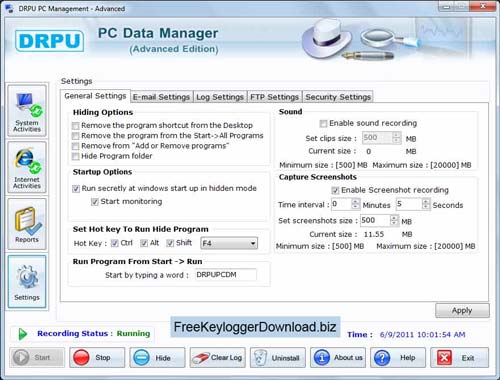Screen dimensions: 500x380
Task: Click the time 6/9/2011 10:01:54 AM
Action: [x=422, y=335]
